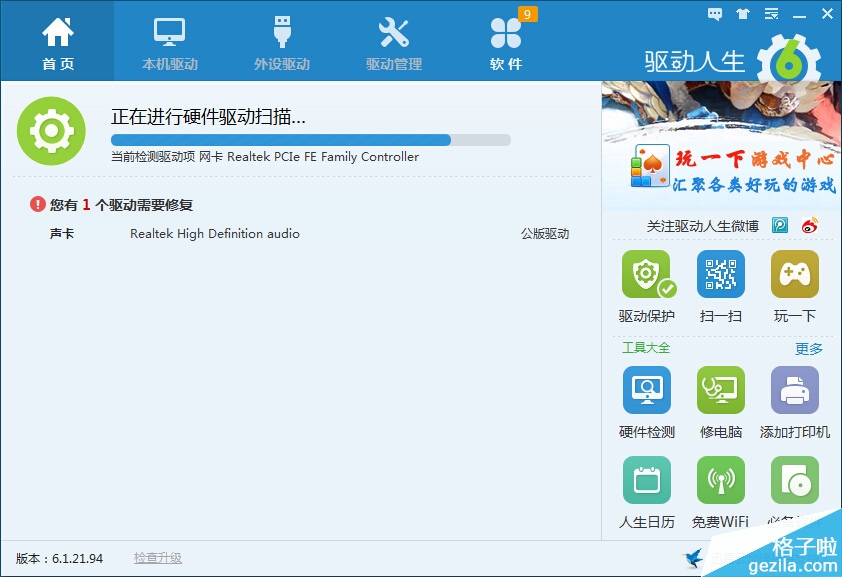This screenshot has width=842, height=577.
Task: Close the 驱动人生 window
Action: (x=828, y=14)
